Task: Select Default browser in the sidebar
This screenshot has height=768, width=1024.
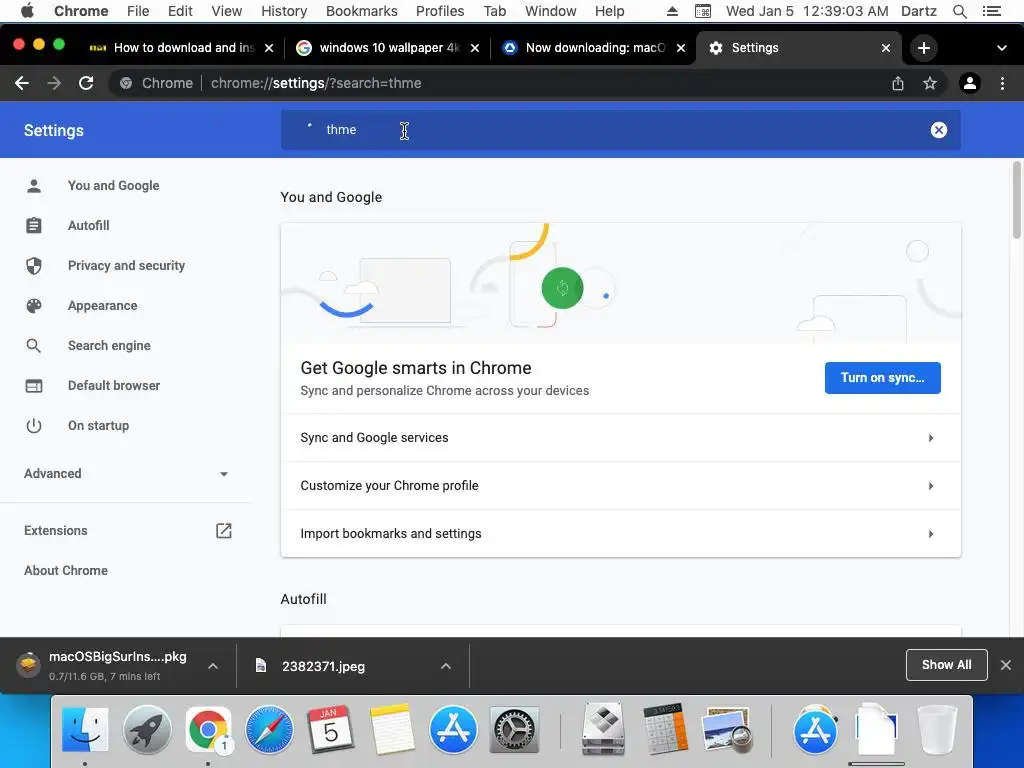Action: 114,385
